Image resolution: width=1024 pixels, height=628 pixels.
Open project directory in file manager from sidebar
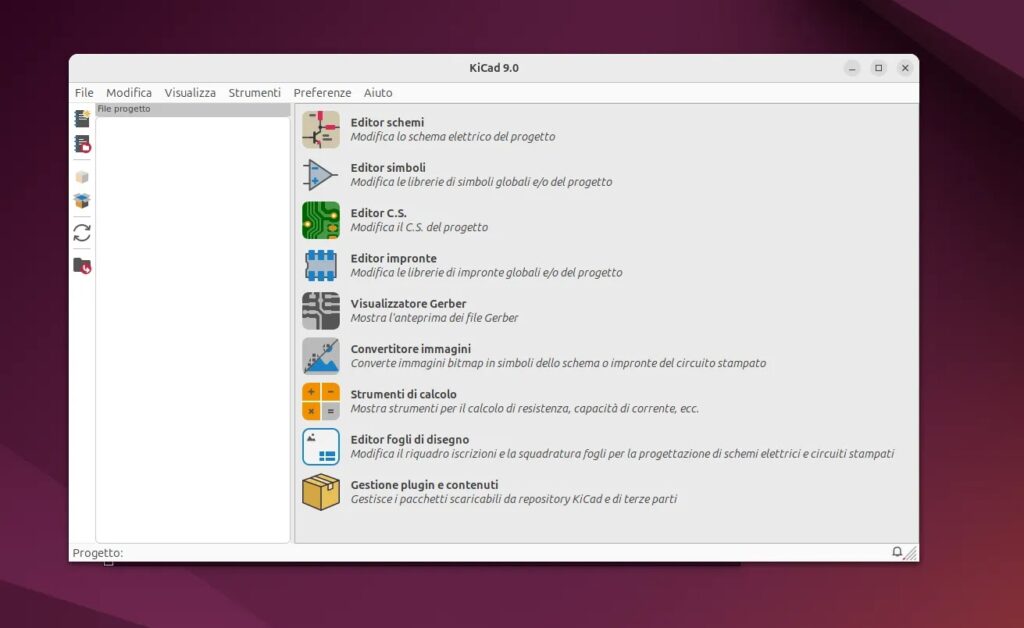[81, 263]
